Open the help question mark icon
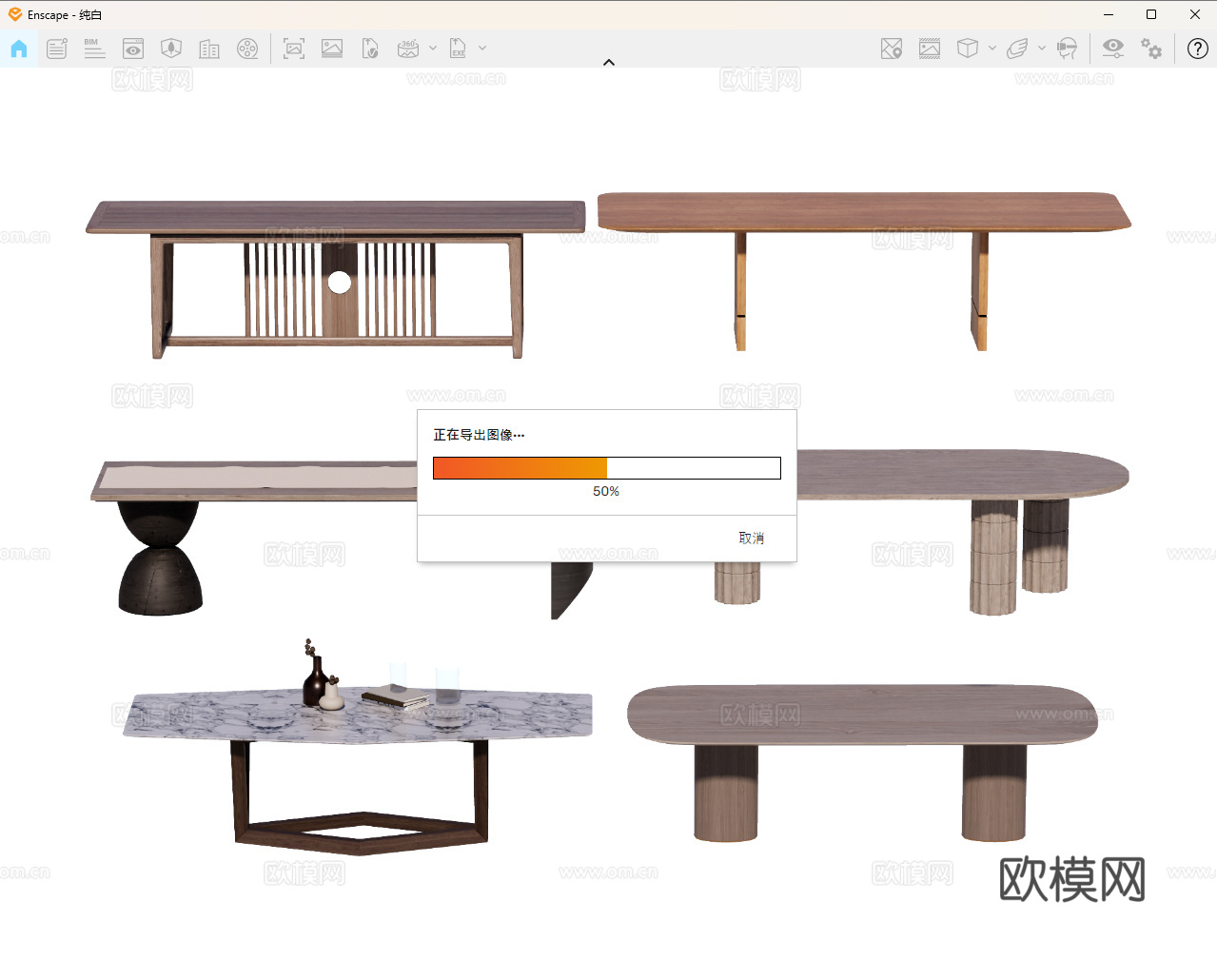Screen dimensions: 1217x980 click(x=1198, y=49)
